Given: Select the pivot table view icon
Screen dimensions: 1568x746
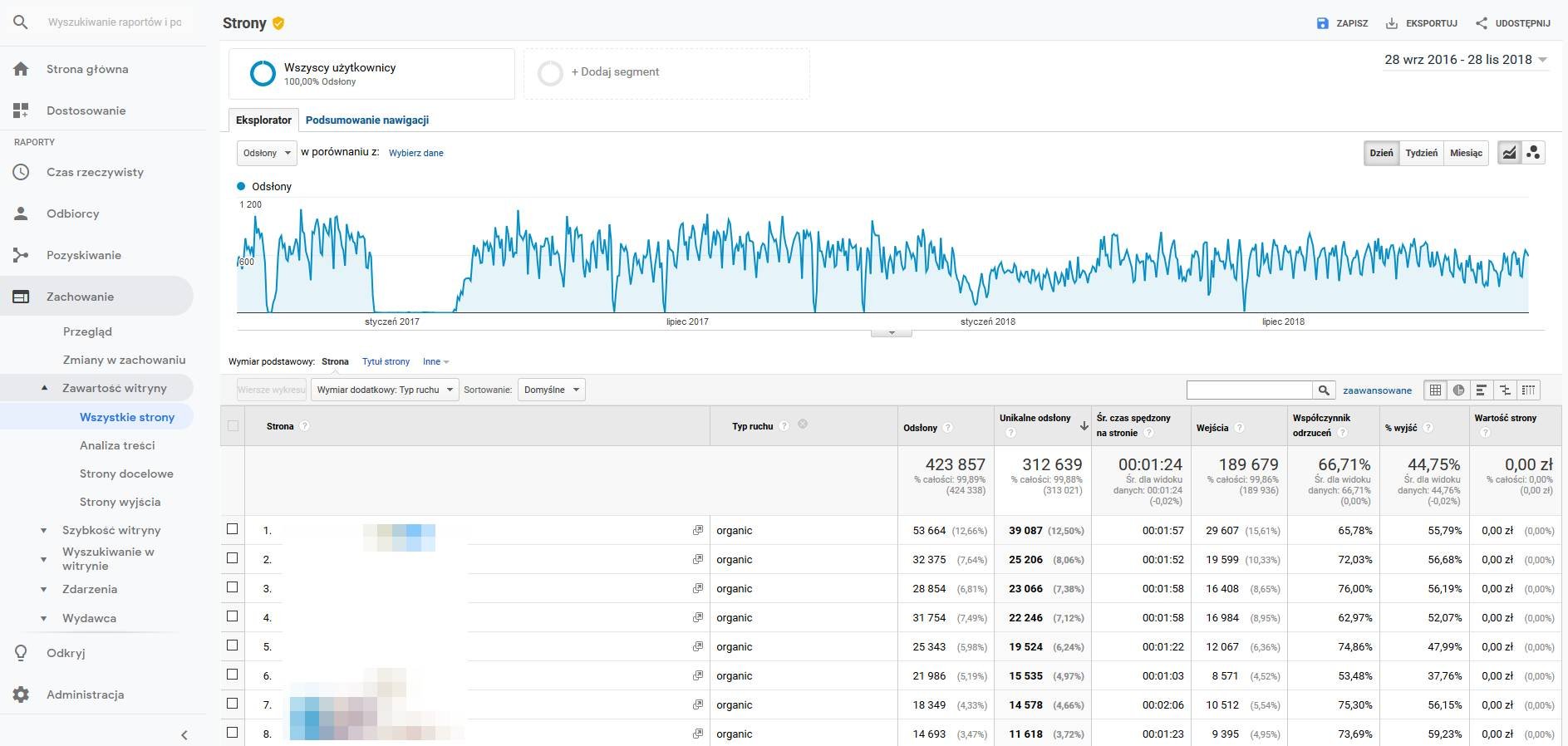Looking at the screenshot, I should (1528, 390).
